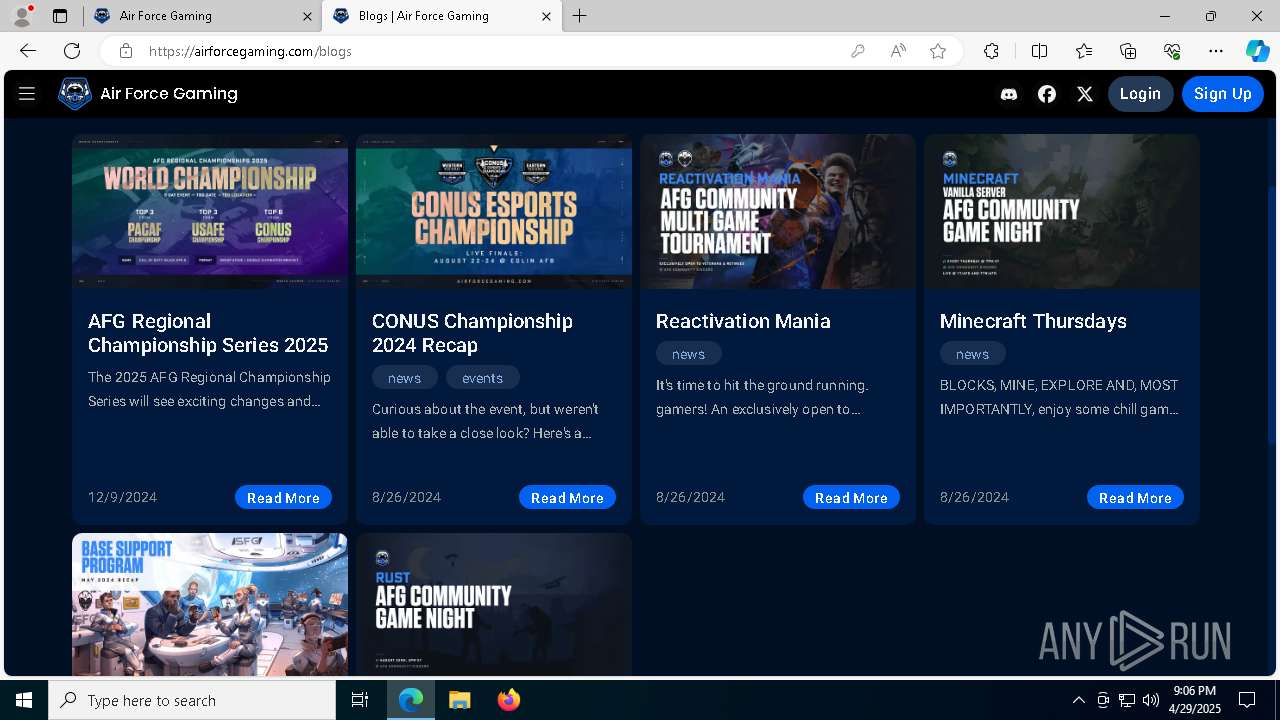Open the Windows Start menu

(24, 700)
